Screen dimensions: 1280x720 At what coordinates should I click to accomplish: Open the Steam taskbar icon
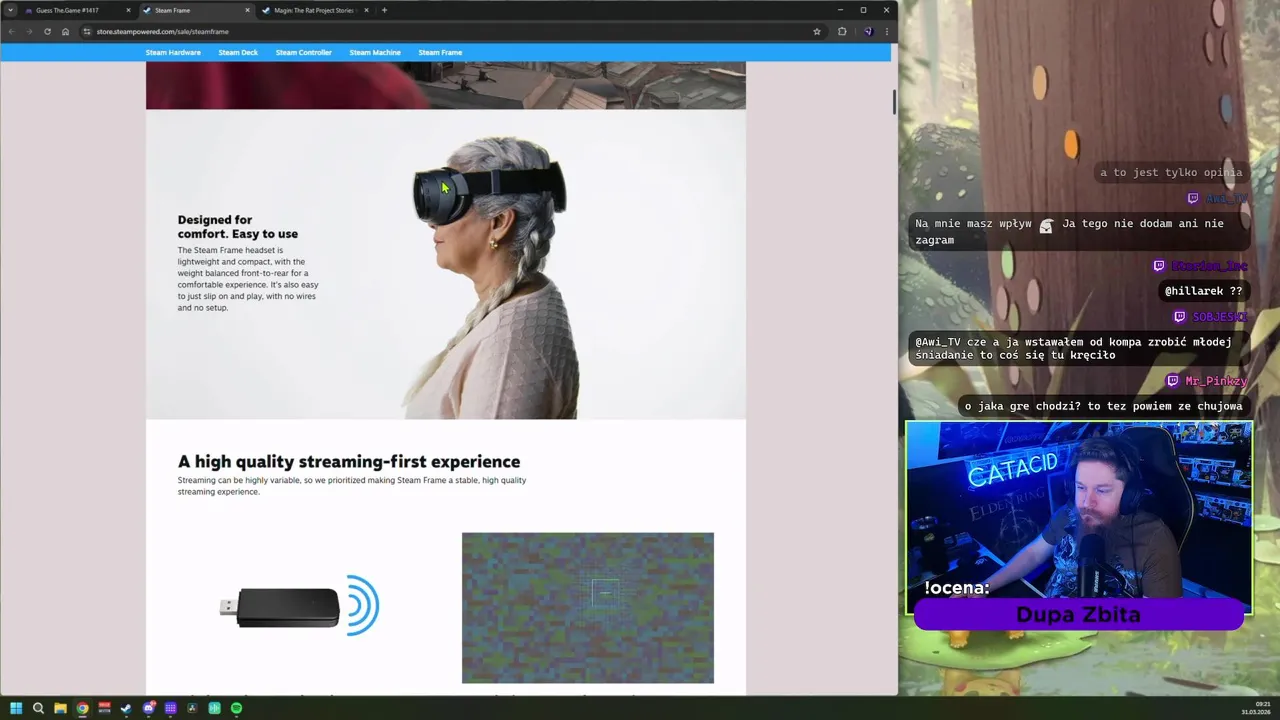(126, 708)
